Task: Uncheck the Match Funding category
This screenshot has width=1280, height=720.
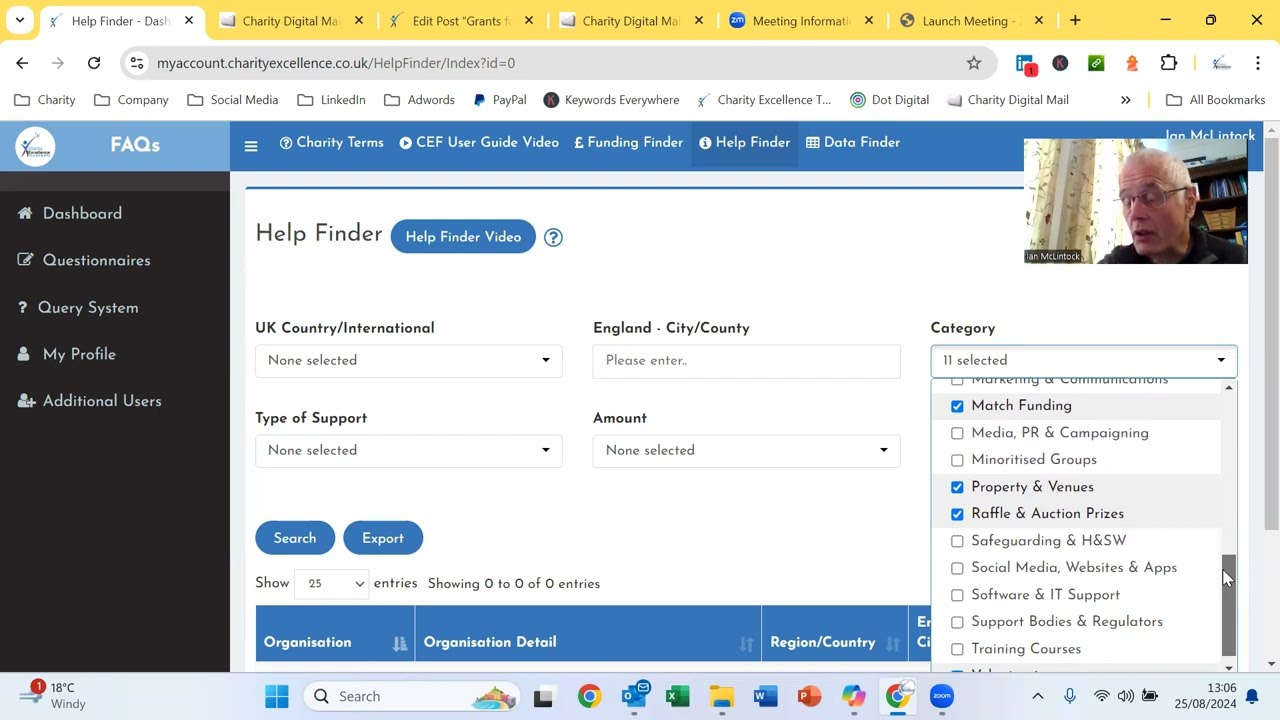Action: click(x=957, y=406)
